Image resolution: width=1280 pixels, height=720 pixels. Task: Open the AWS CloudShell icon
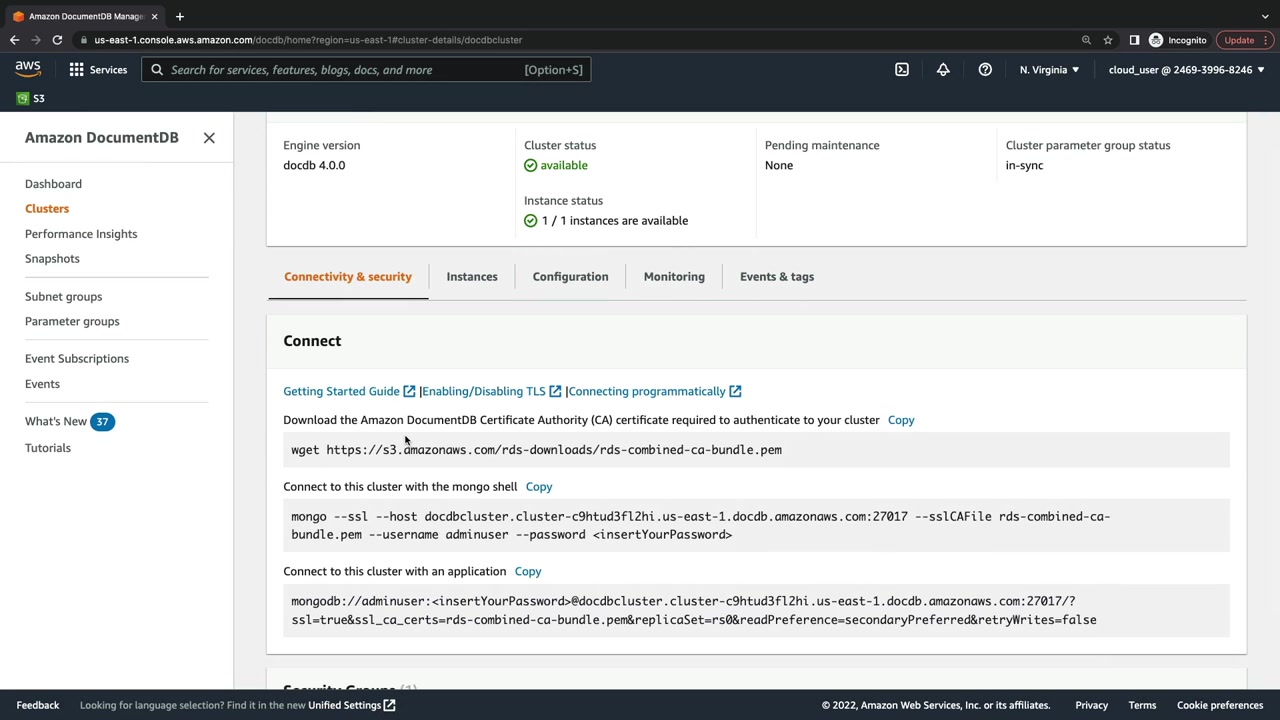click(902, 70)
